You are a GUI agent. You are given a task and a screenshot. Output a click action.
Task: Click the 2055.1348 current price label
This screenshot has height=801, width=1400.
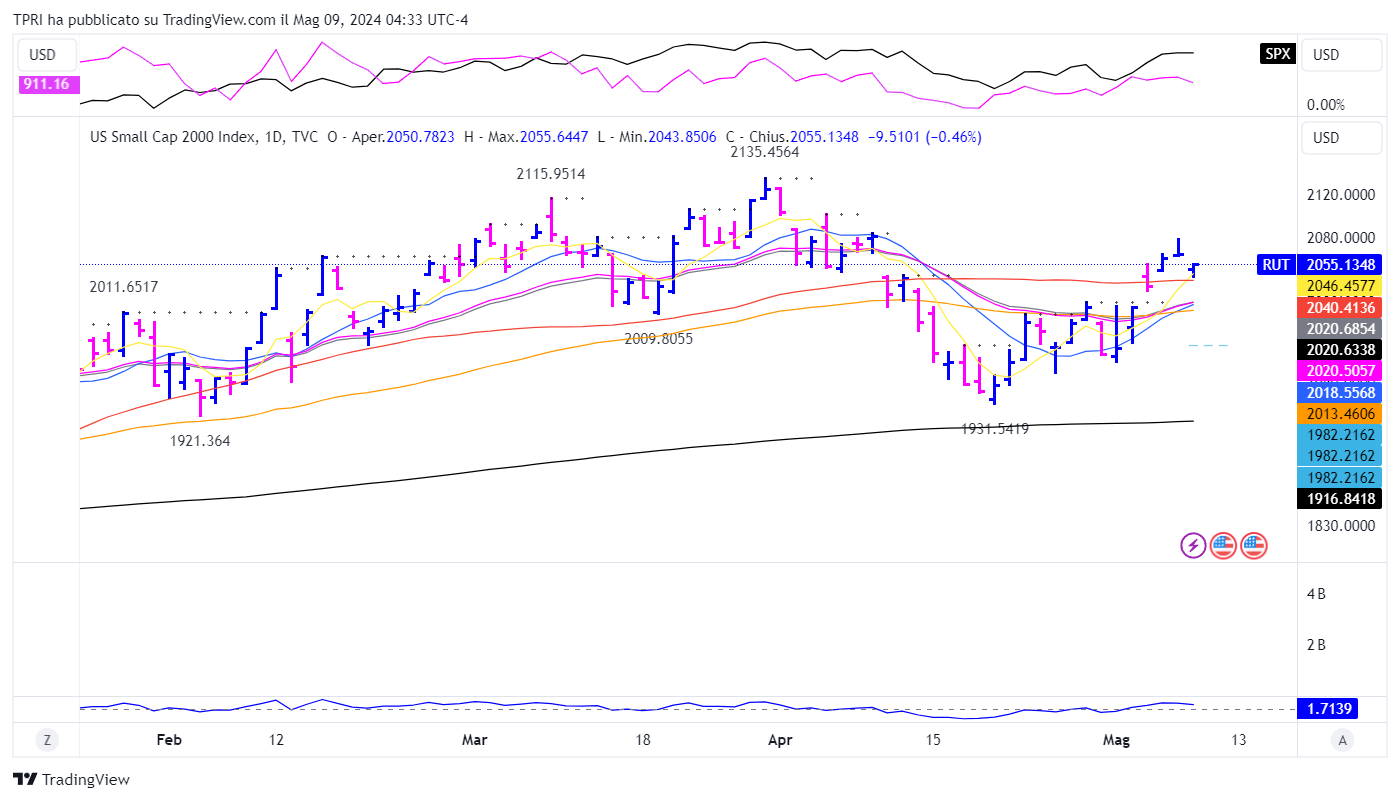tap(1339, 265)
